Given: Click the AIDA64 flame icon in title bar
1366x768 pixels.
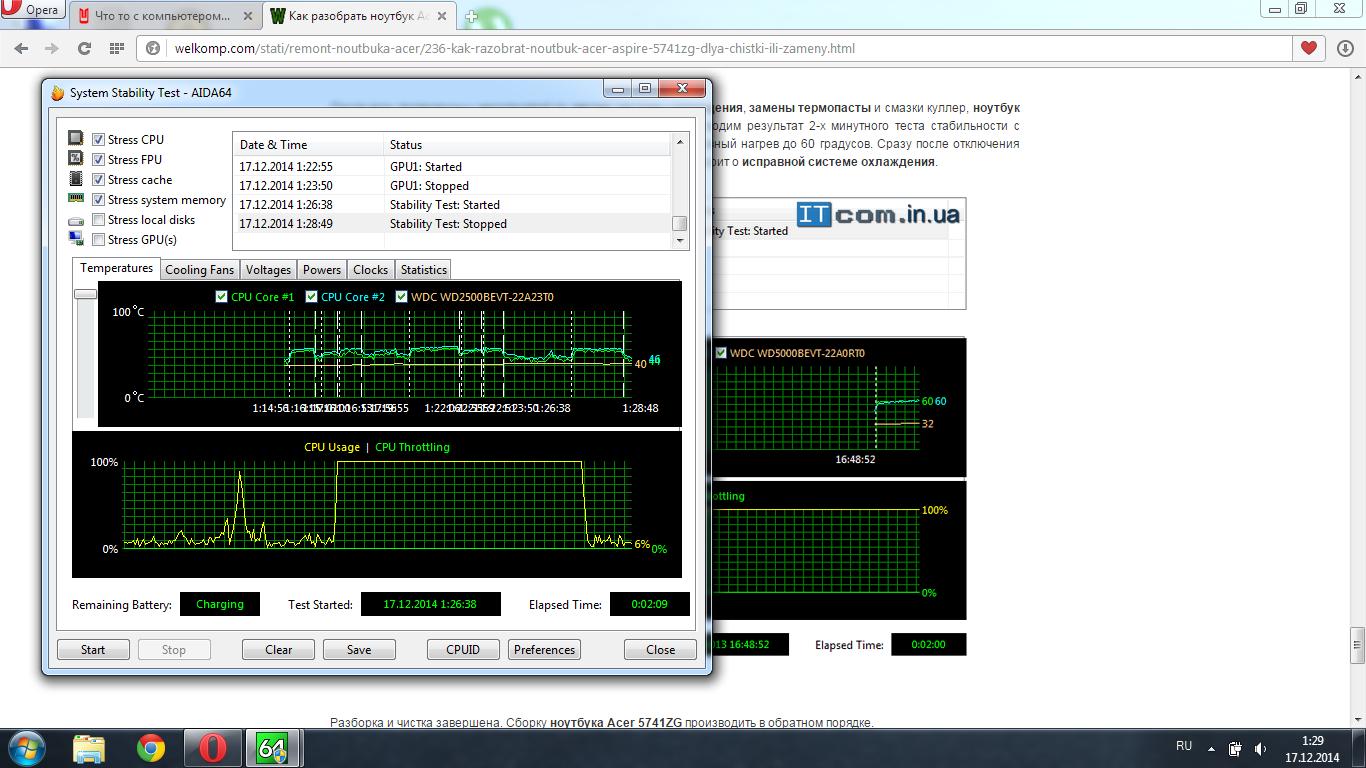Looking at the screenshot, I should tap(58, 93).
